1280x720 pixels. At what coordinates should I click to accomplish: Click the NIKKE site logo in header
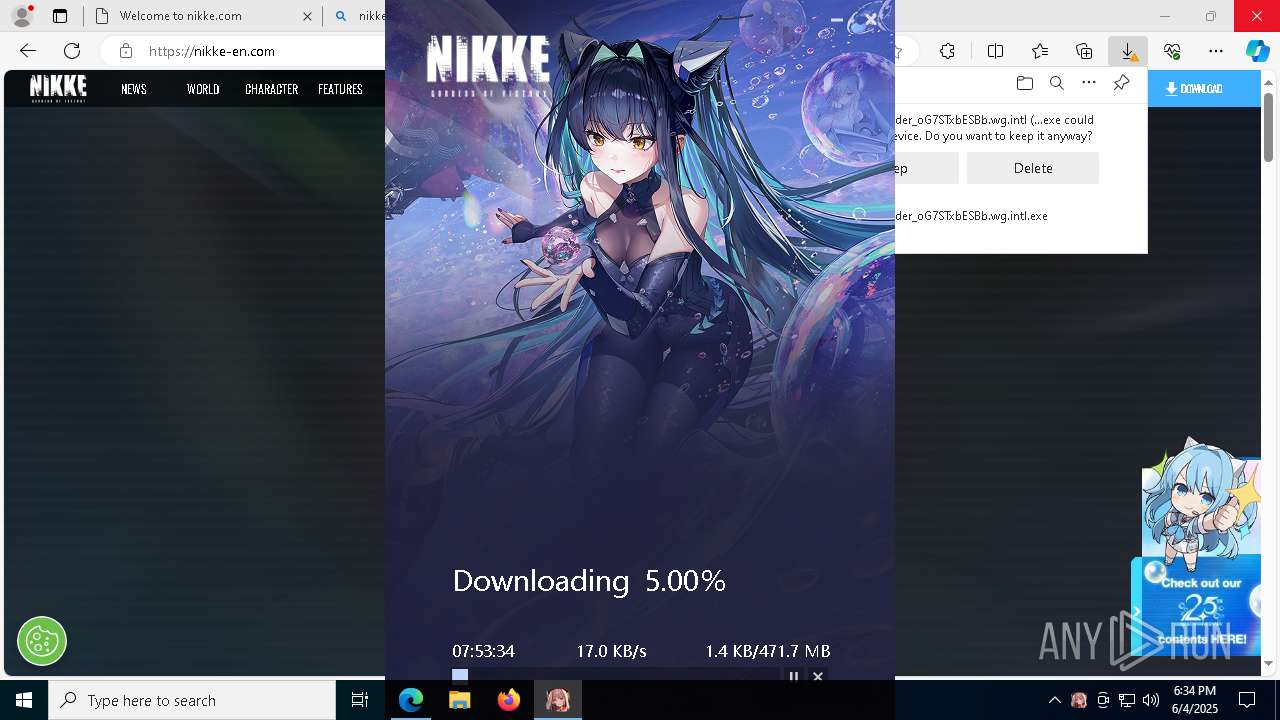58,88
